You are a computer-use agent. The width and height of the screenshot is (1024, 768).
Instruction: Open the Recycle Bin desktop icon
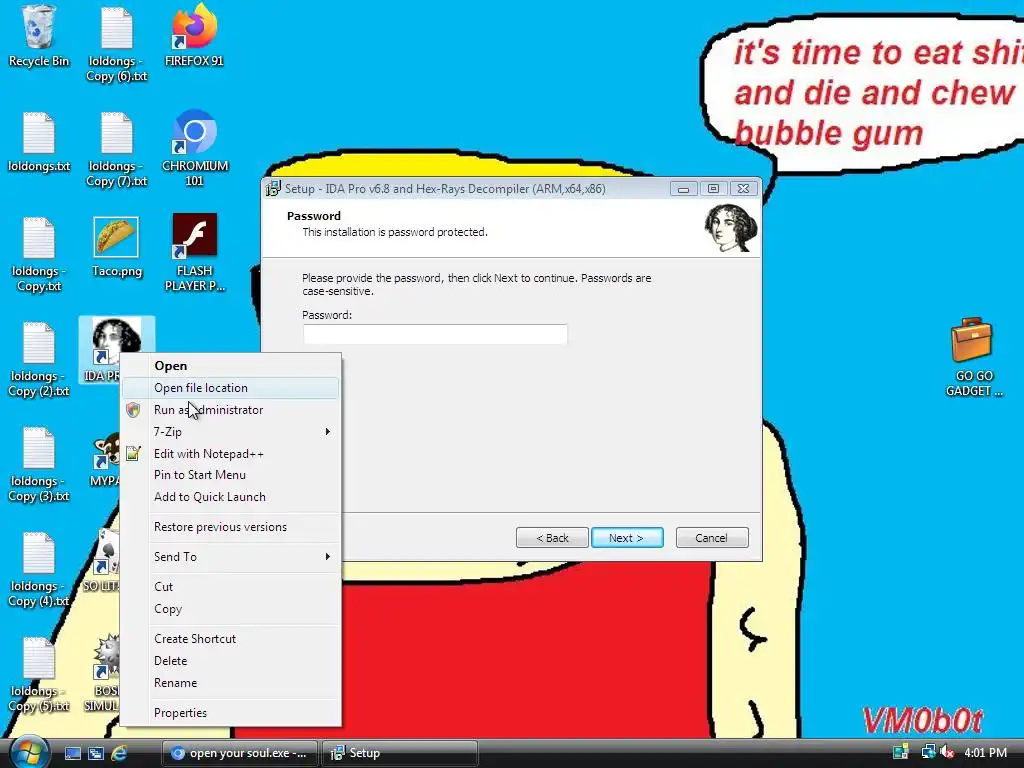[x=39, y=37]
